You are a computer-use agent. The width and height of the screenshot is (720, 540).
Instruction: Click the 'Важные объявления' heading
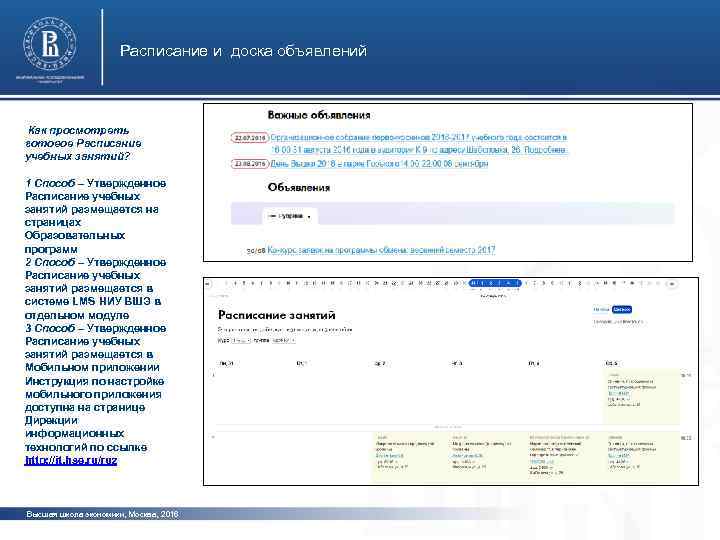point(319,115)
